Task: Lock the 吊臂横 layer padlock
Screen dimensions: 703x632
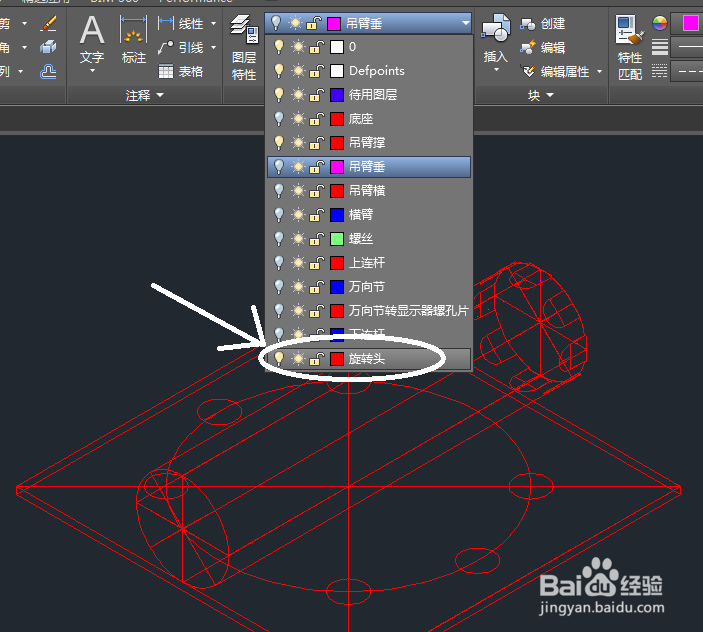Action: click(317, 191)
